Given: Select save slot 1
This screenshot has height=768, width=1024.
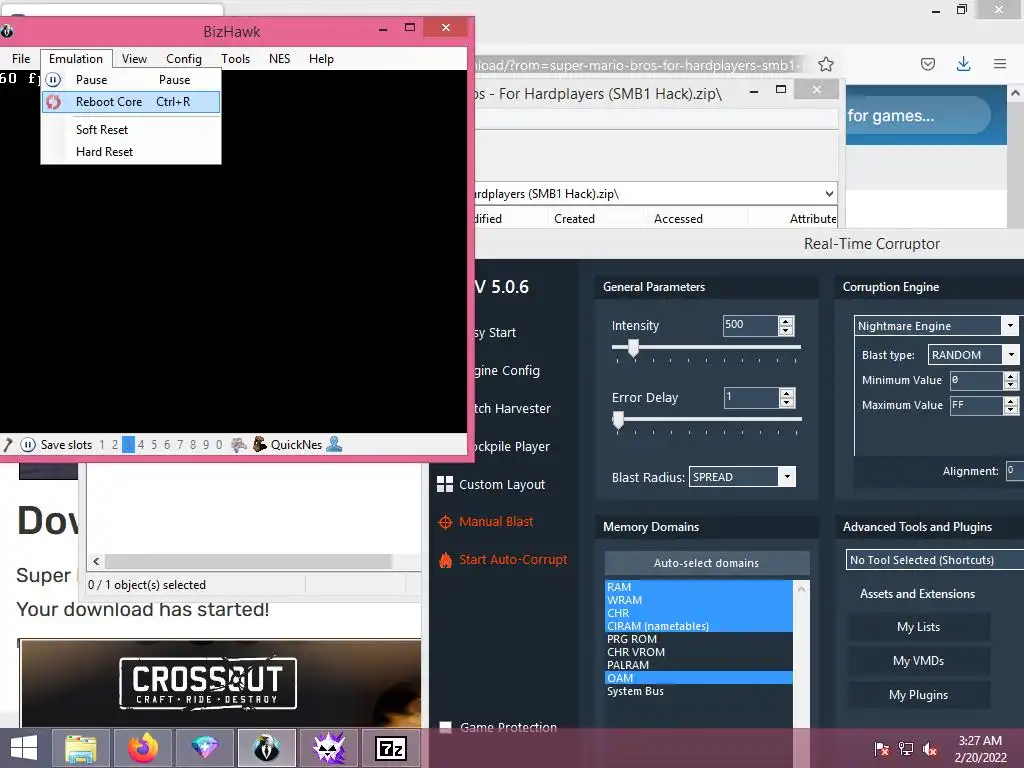Looking at the screenshot, I should point(102,445).
